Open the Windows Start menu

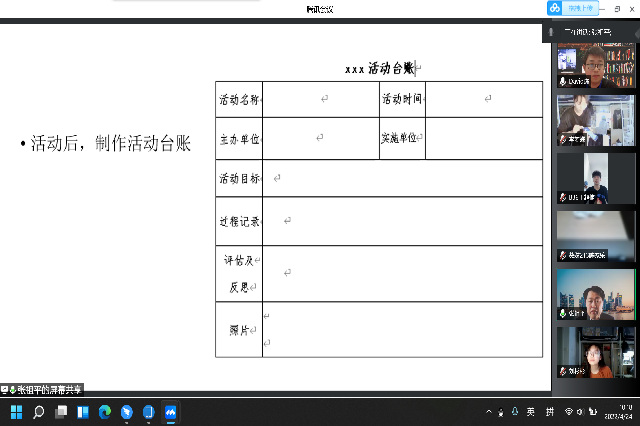coord(16,412)
